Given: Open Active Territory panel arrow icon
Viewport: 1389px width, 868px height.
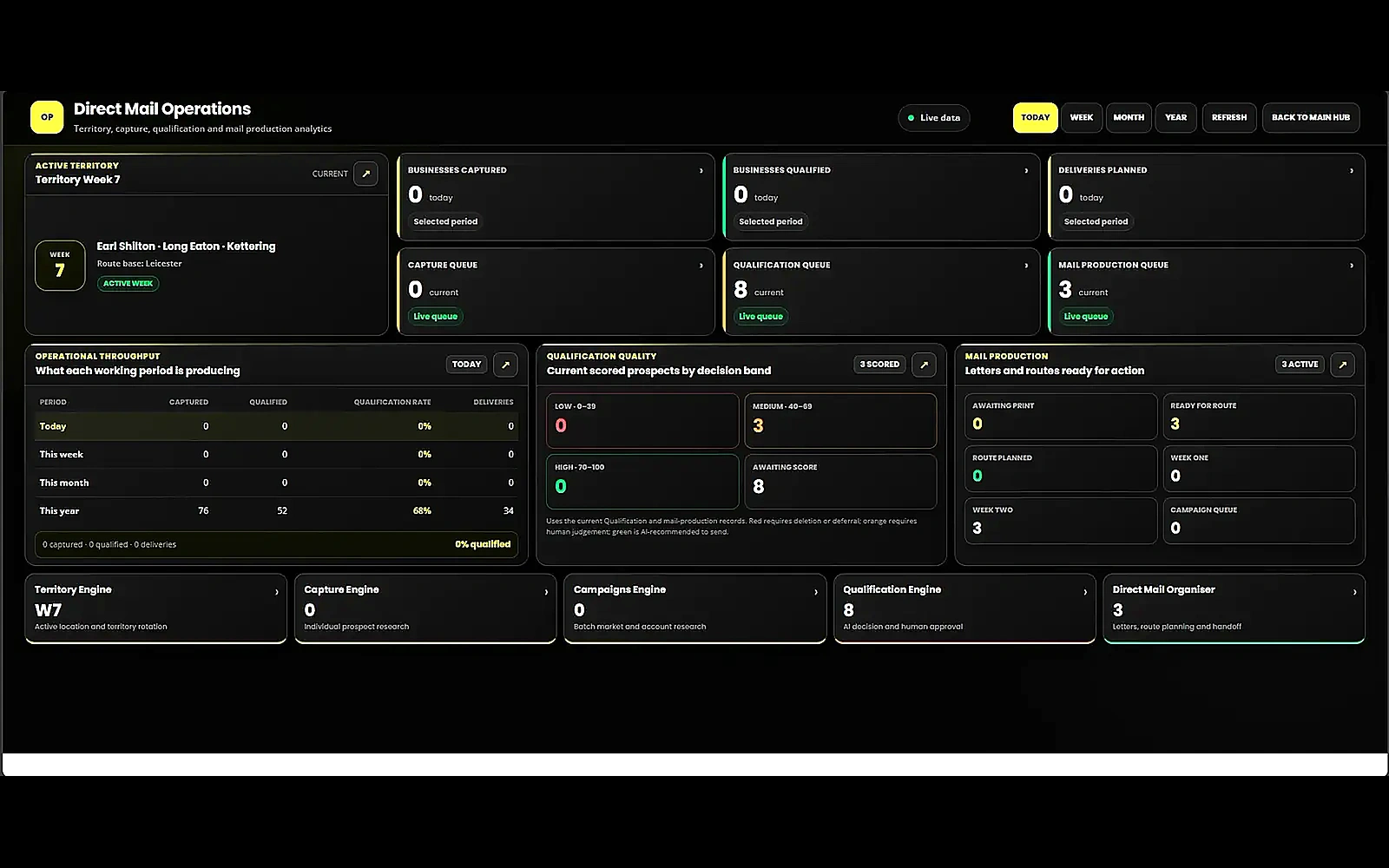Looking at the screenshot, I should click(x=366, y=174).
